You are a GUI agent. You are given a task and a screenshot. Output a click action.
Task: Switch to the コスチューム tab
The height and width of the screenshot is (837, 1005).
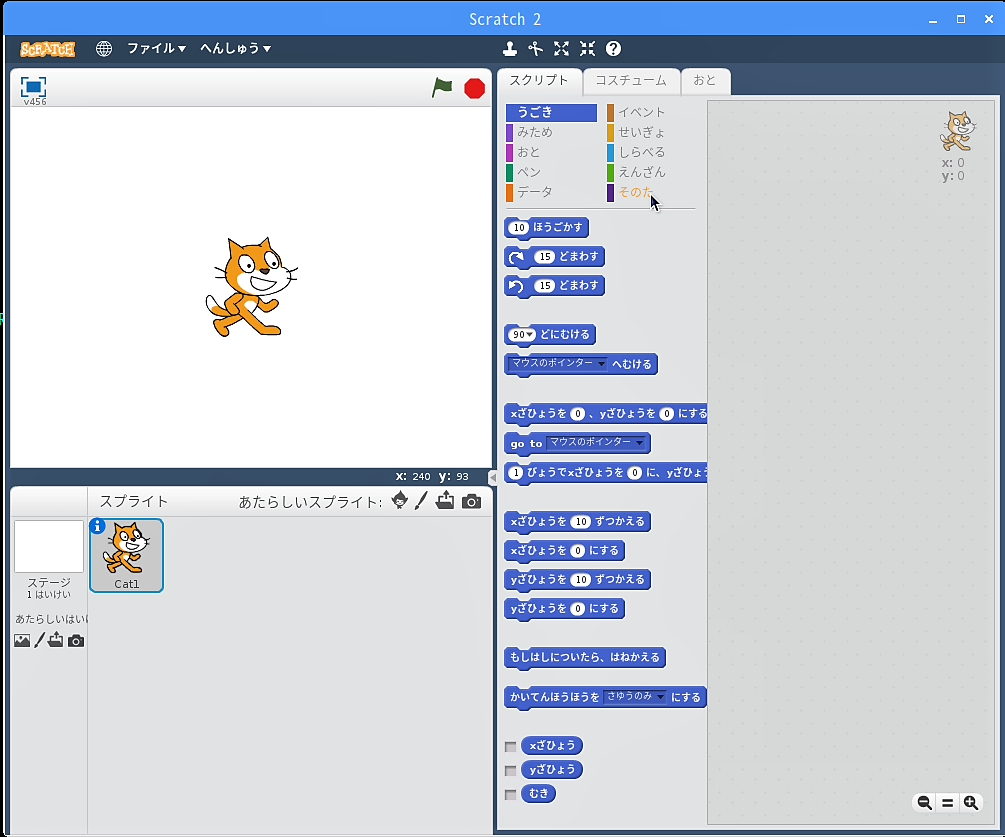631,81
